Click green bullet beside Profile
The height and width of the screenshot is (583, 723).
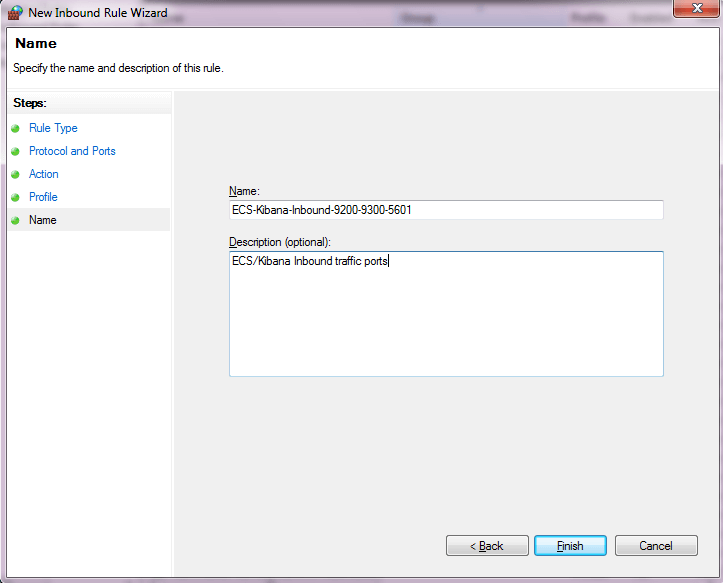point(15,197)
